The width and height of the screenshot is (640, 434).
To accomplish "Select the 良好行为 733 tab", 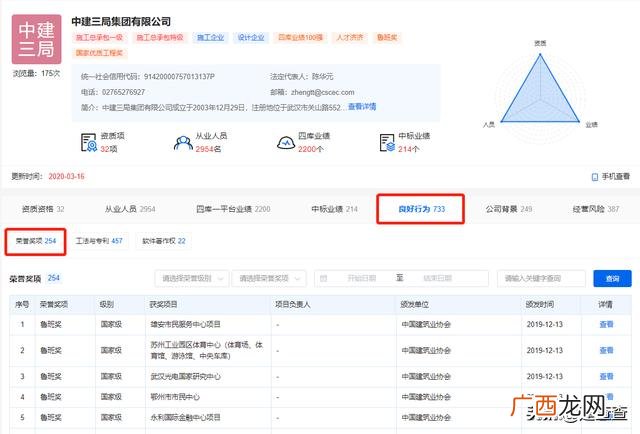I will tap(421, 209).
